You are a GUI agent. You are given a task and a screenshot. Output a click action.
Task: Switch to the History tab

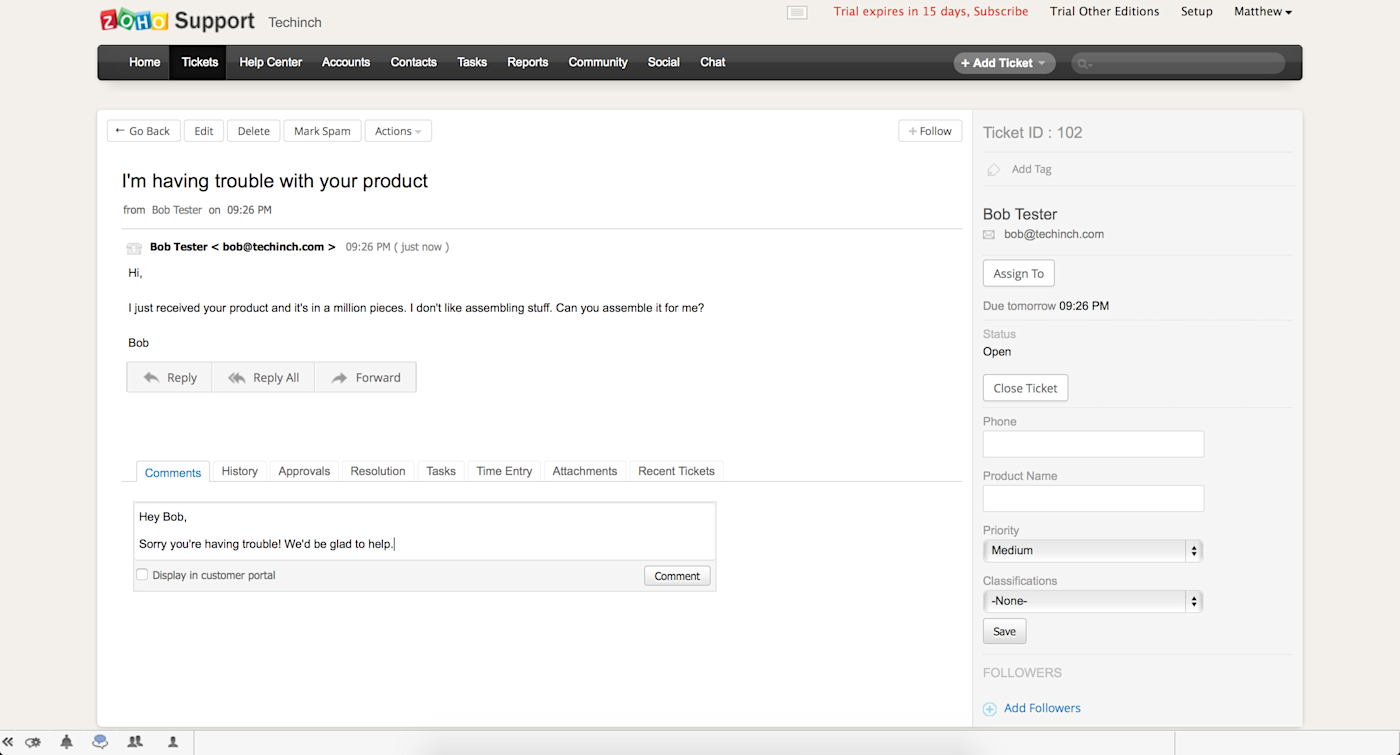240,471
